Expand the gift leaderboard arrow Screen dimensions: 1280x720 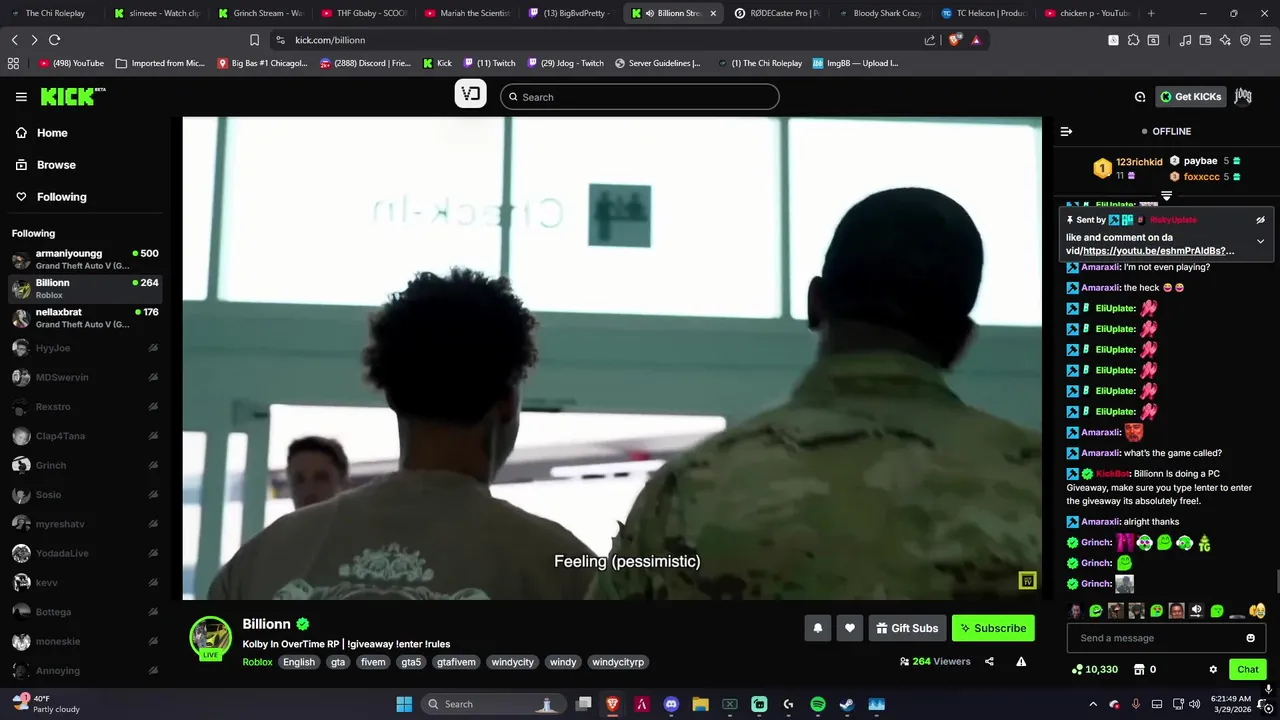1166,196
